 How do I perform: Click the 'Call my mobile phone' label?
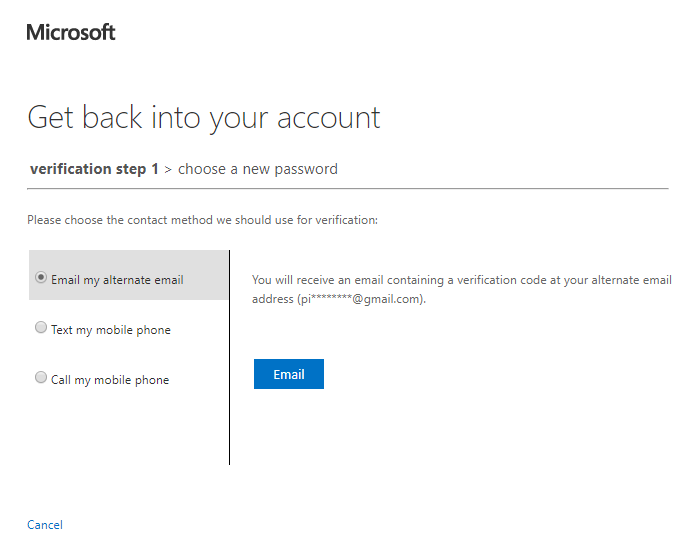[110, 380]
